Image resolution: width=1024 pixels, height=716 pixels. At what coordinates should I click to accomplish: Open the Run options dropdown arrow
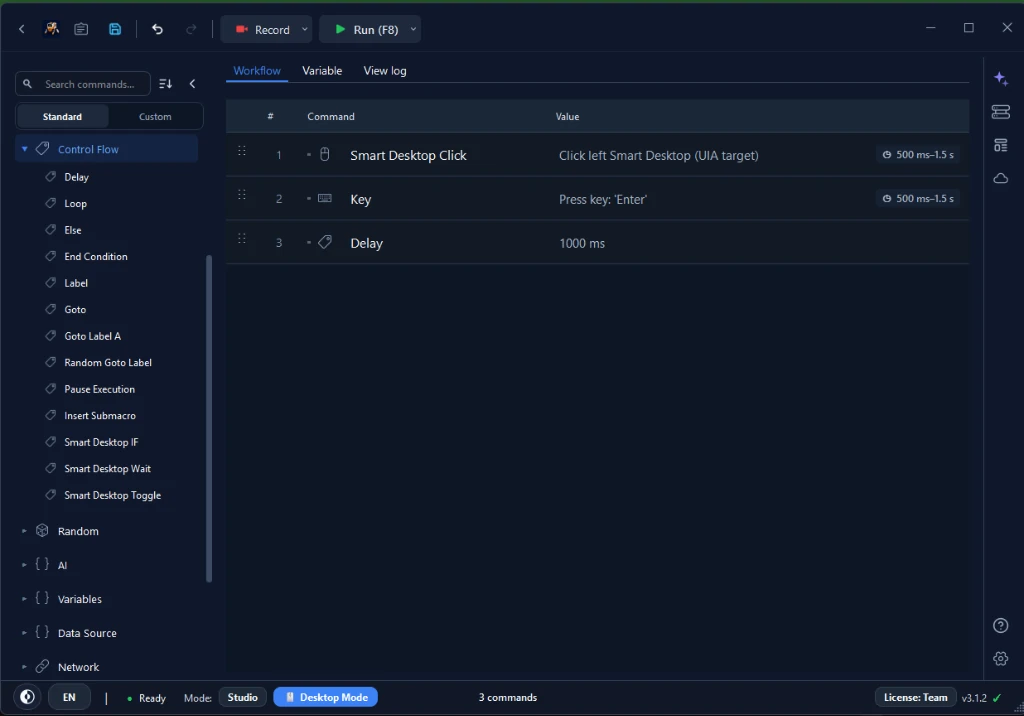413,29
